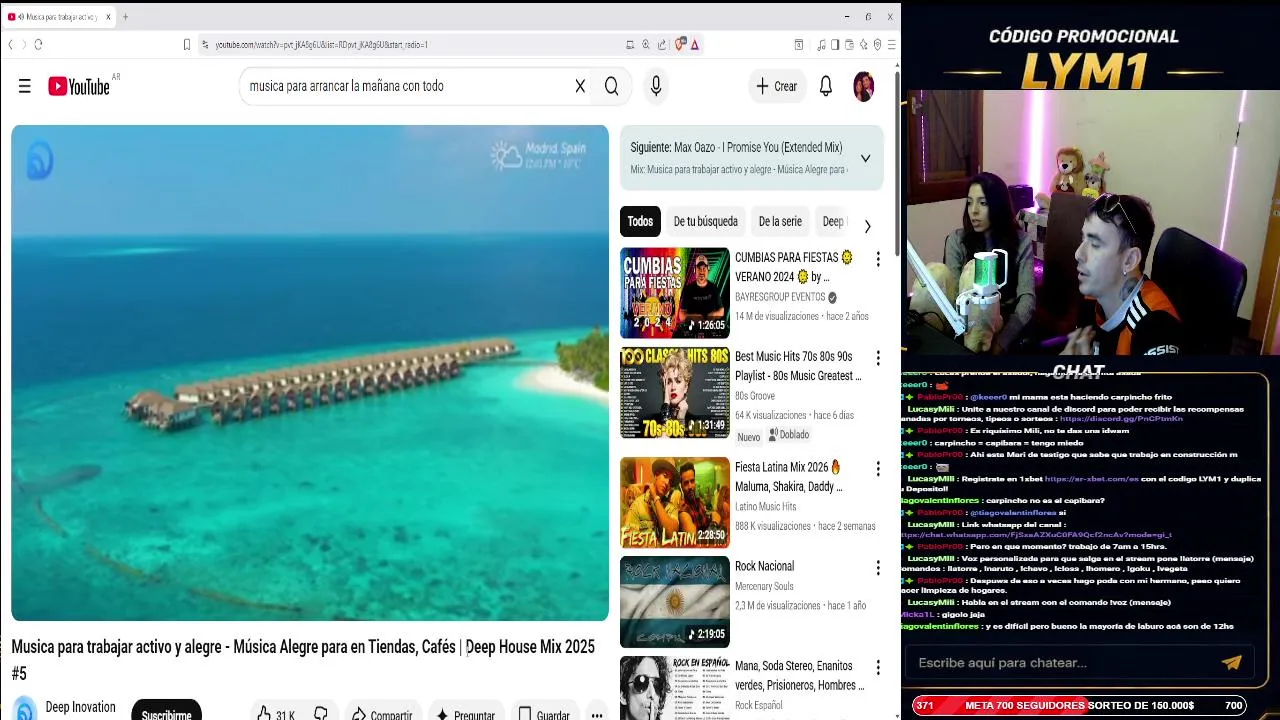1280x720 pixels.
Task: Collapse the Siguiente mix playlist panel
Action: click(865, 158)
